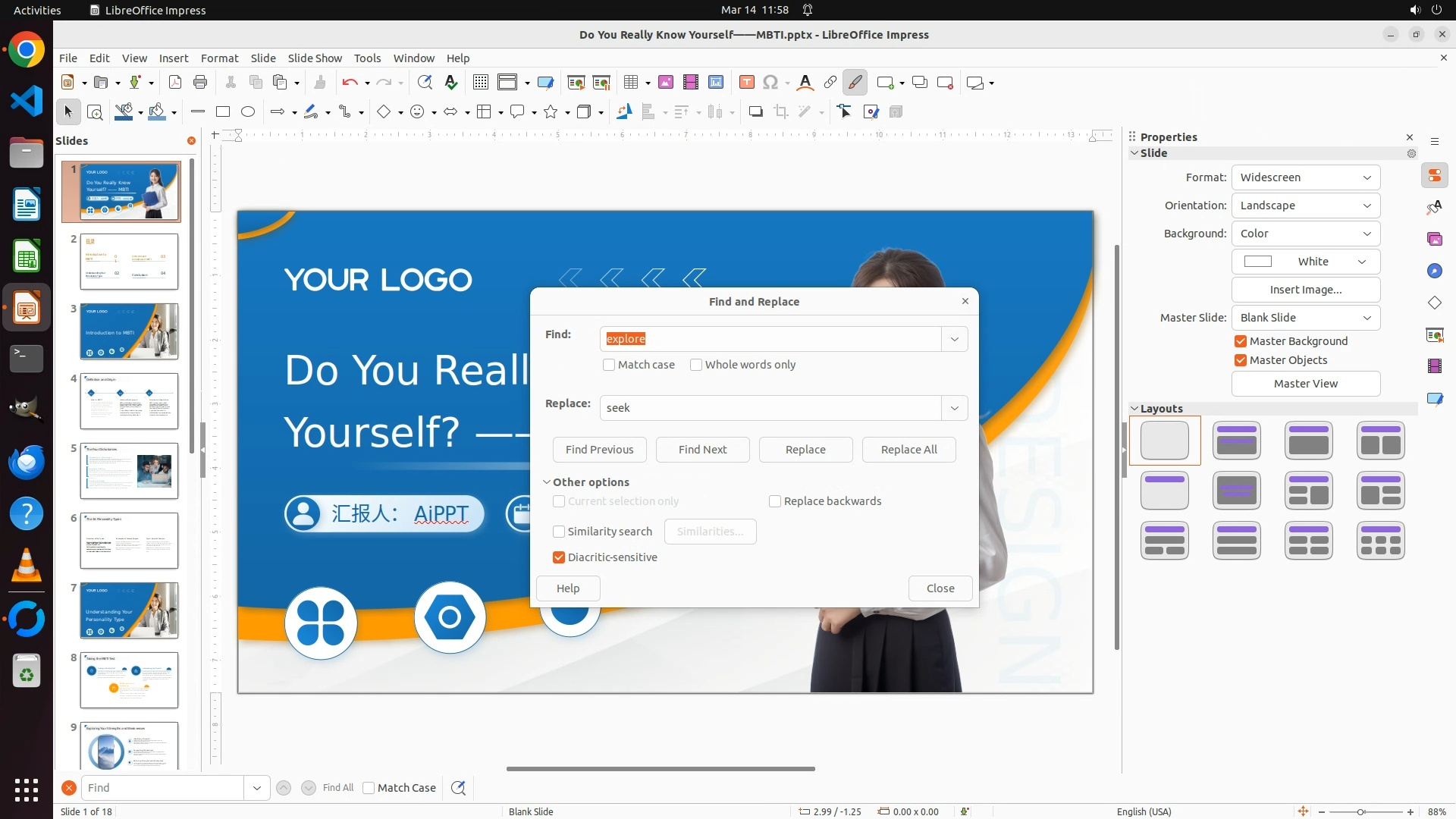Click the Print toolbar icon

coord(200,83)
